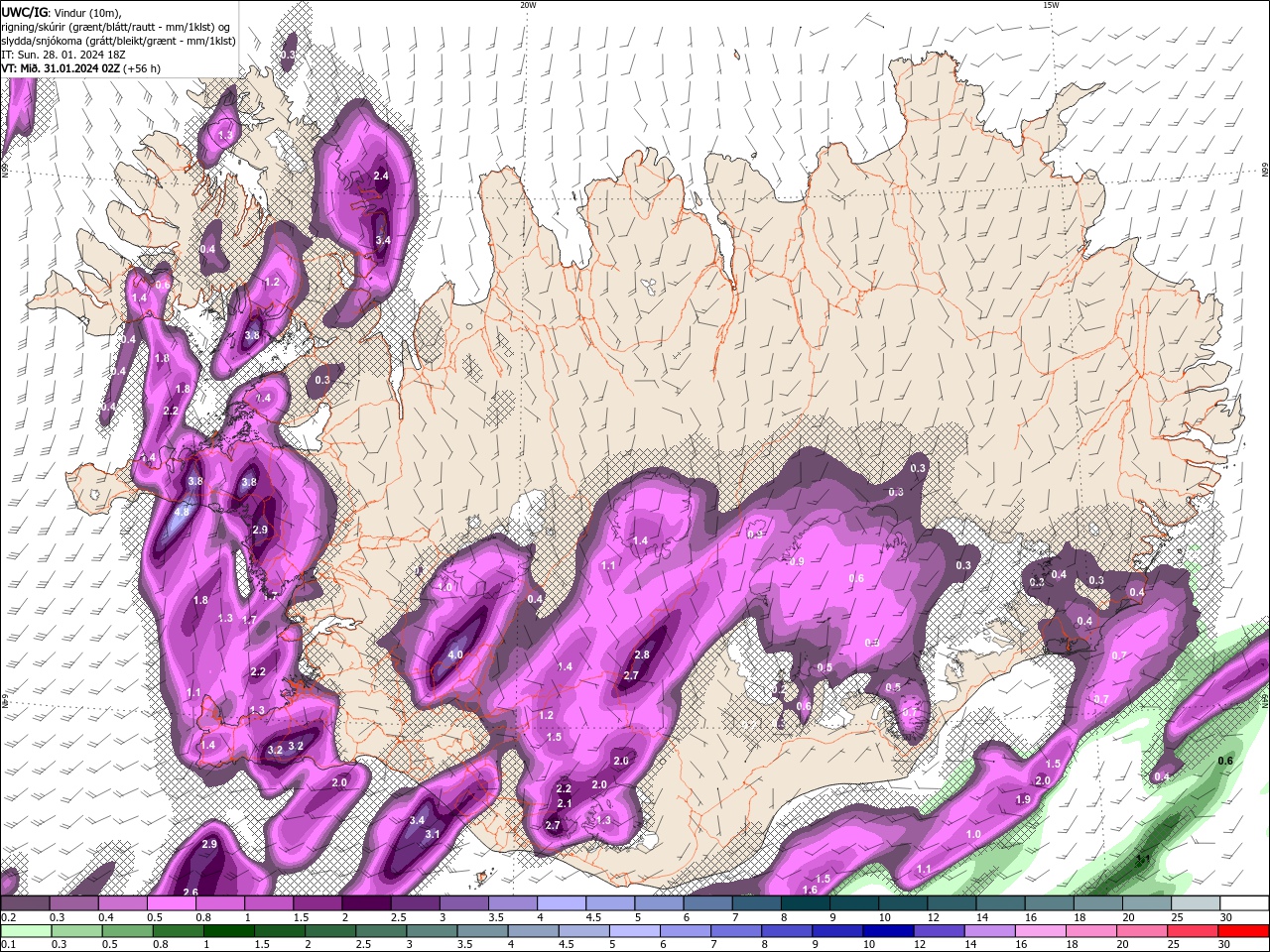Click the '(+56 h)' forecast offset text
Viewport: 1270px width, 952px height.
coord(143,68)
